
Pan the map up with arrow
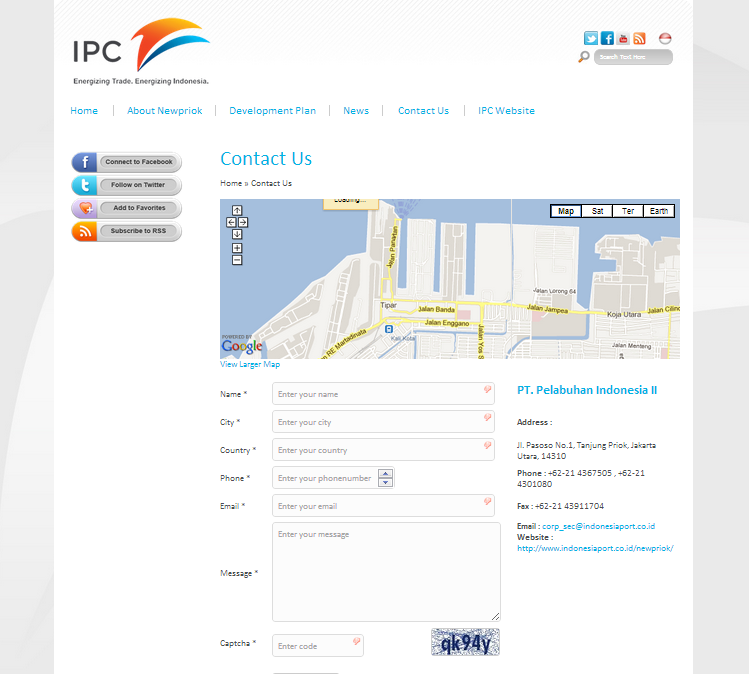click(x=237, y=210)
